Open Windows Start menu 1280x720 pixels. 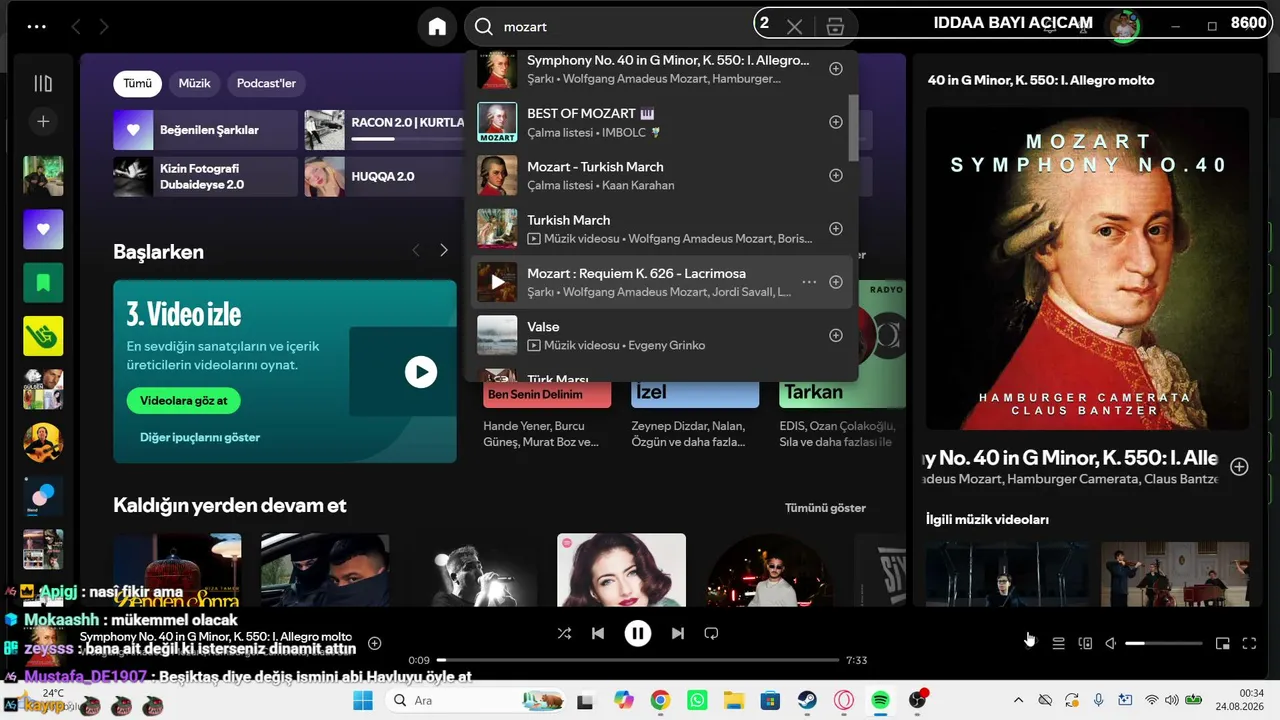(362, 700)
